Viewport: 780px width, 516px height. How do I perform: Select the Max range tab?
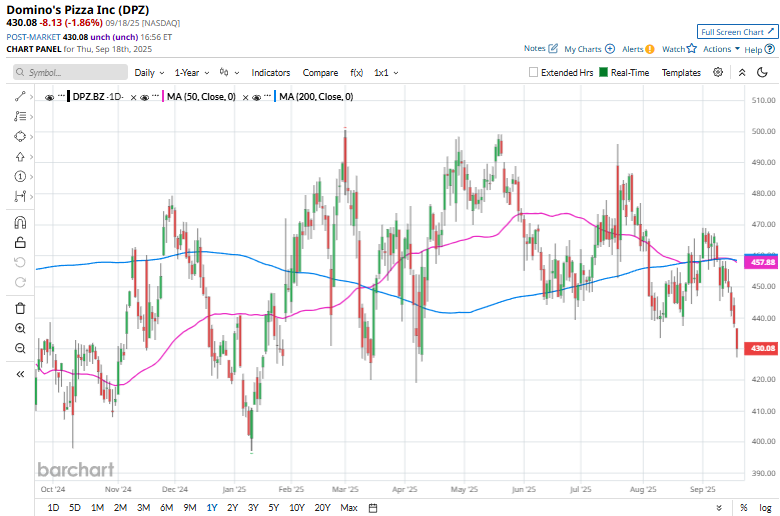pyautogui.click(x=349, y=508)
